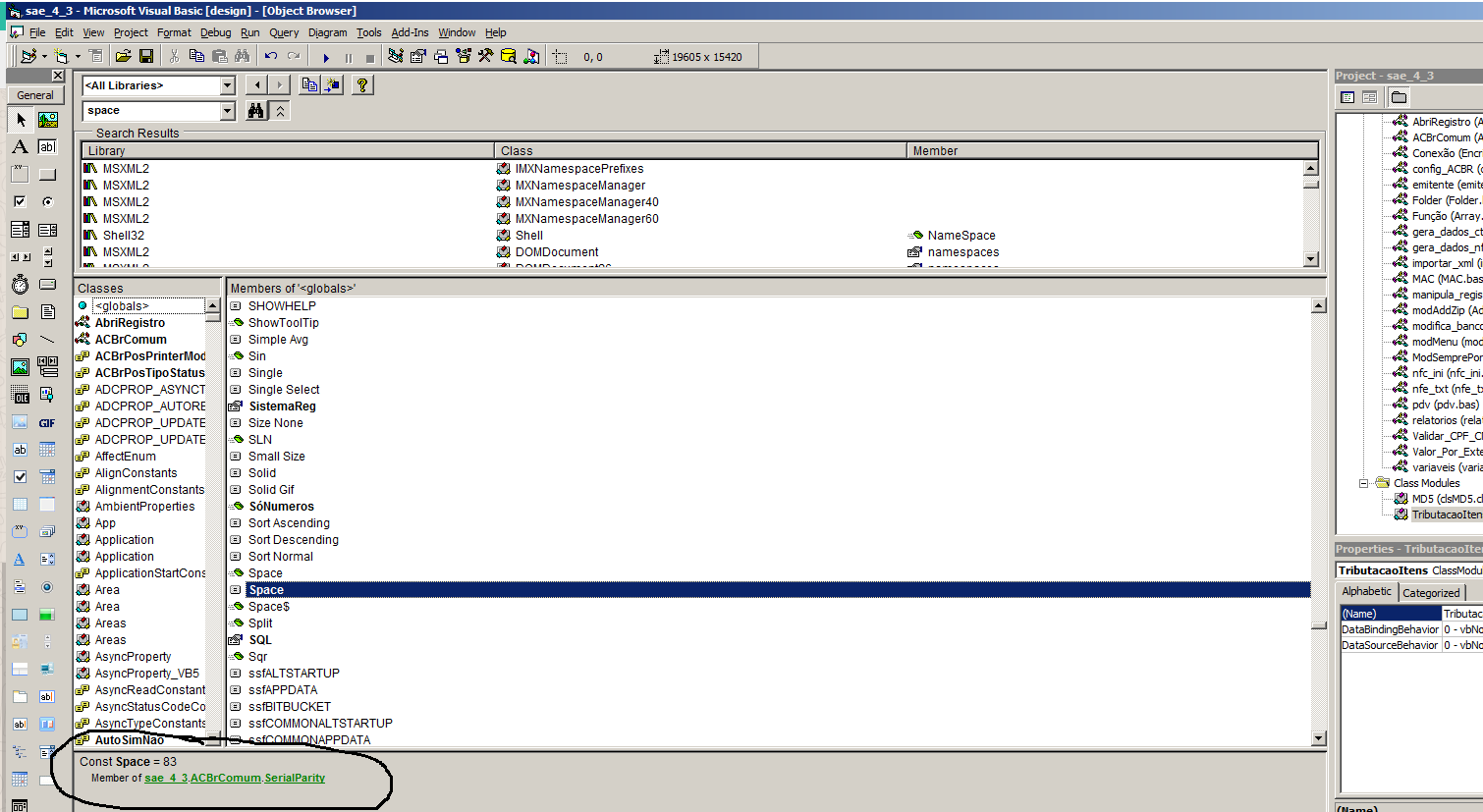Click the sae_4_3 library link
This screenshot has height=812, width=1483.
[x=166, y=778]
